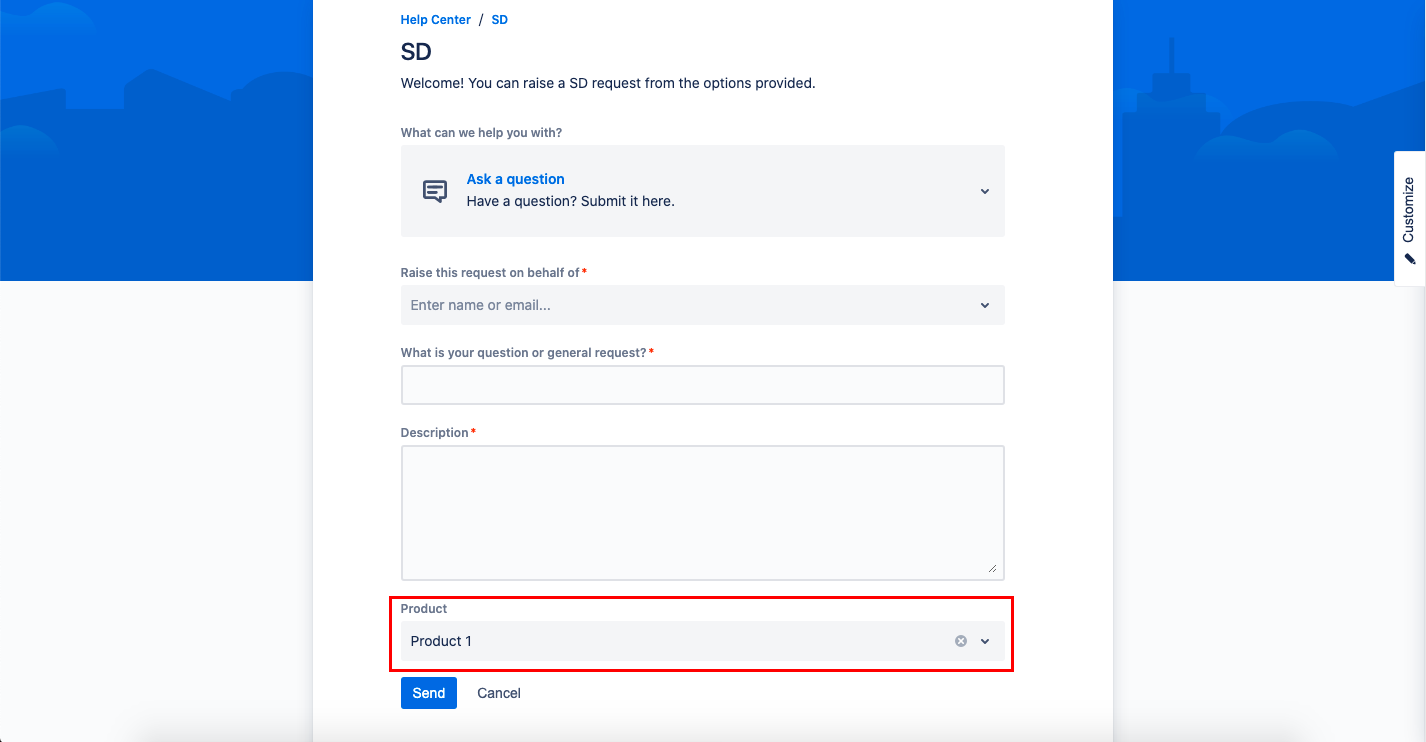The image size is (1426, 742).
Task: Click the Product field label
Action: pyautogui.click(x=424, y=608)
